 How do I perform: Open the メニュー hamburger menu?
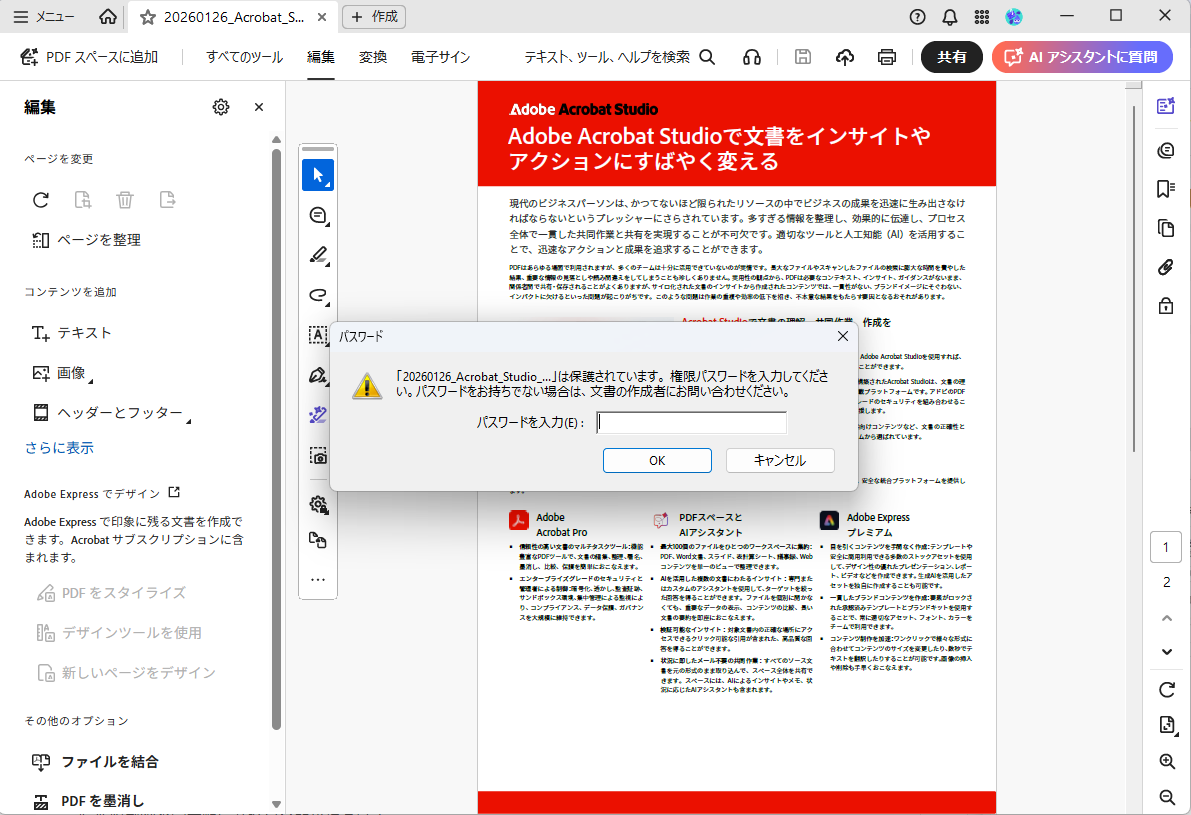[x=43, y=17]
